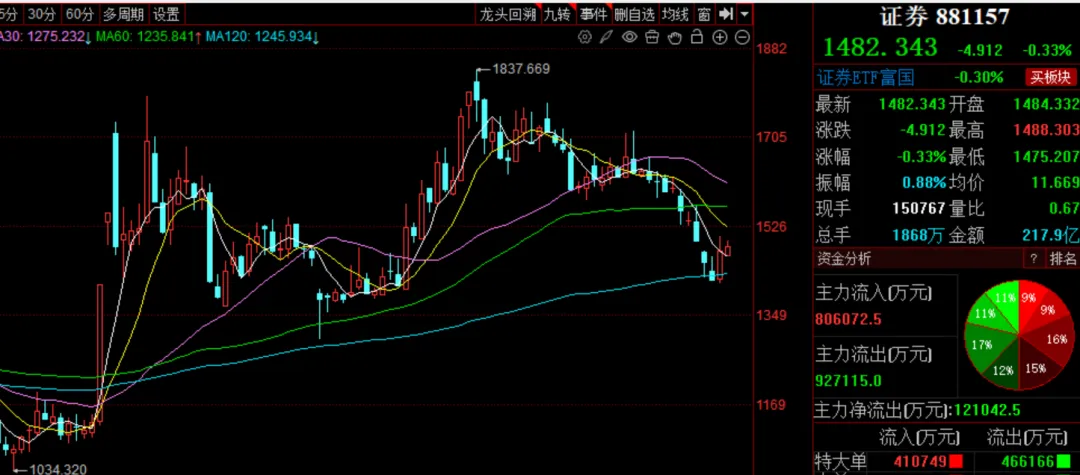Open the 排名 ranking button
This screenshot has width=1080, height=475.
[1062, 259]
